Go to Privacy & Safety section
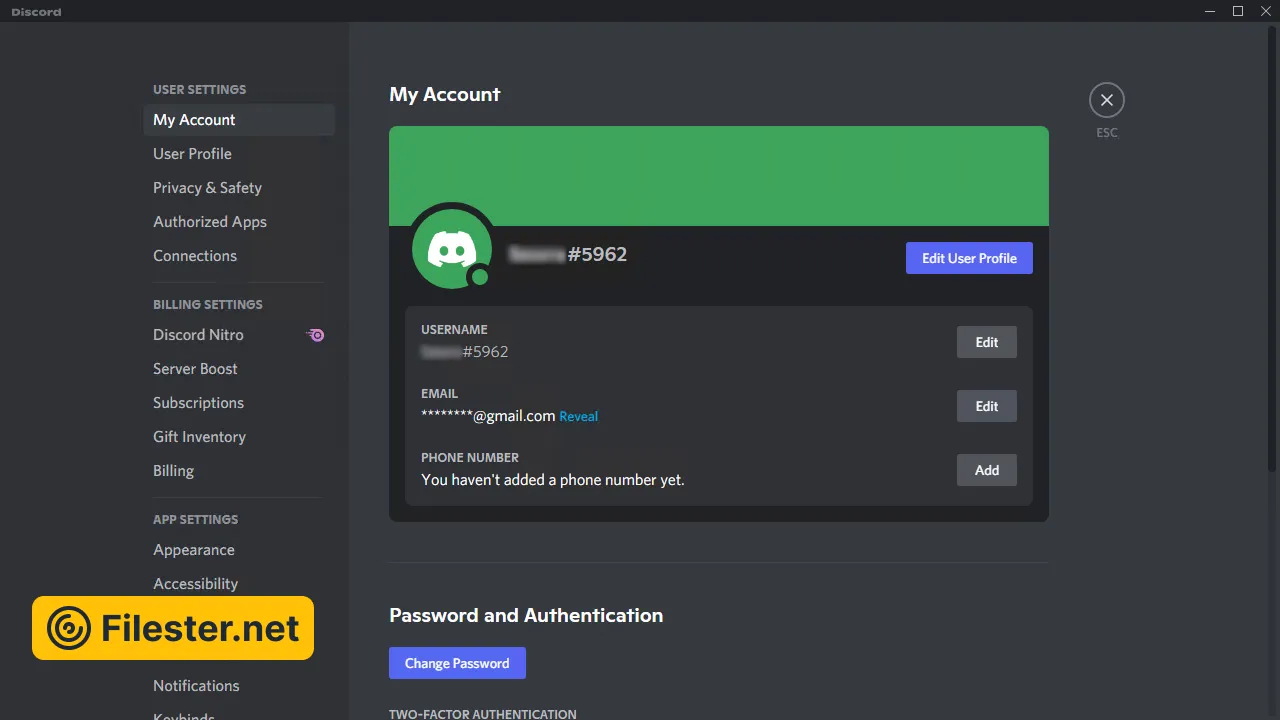The image size is (1280, 720). click(207, 188)
